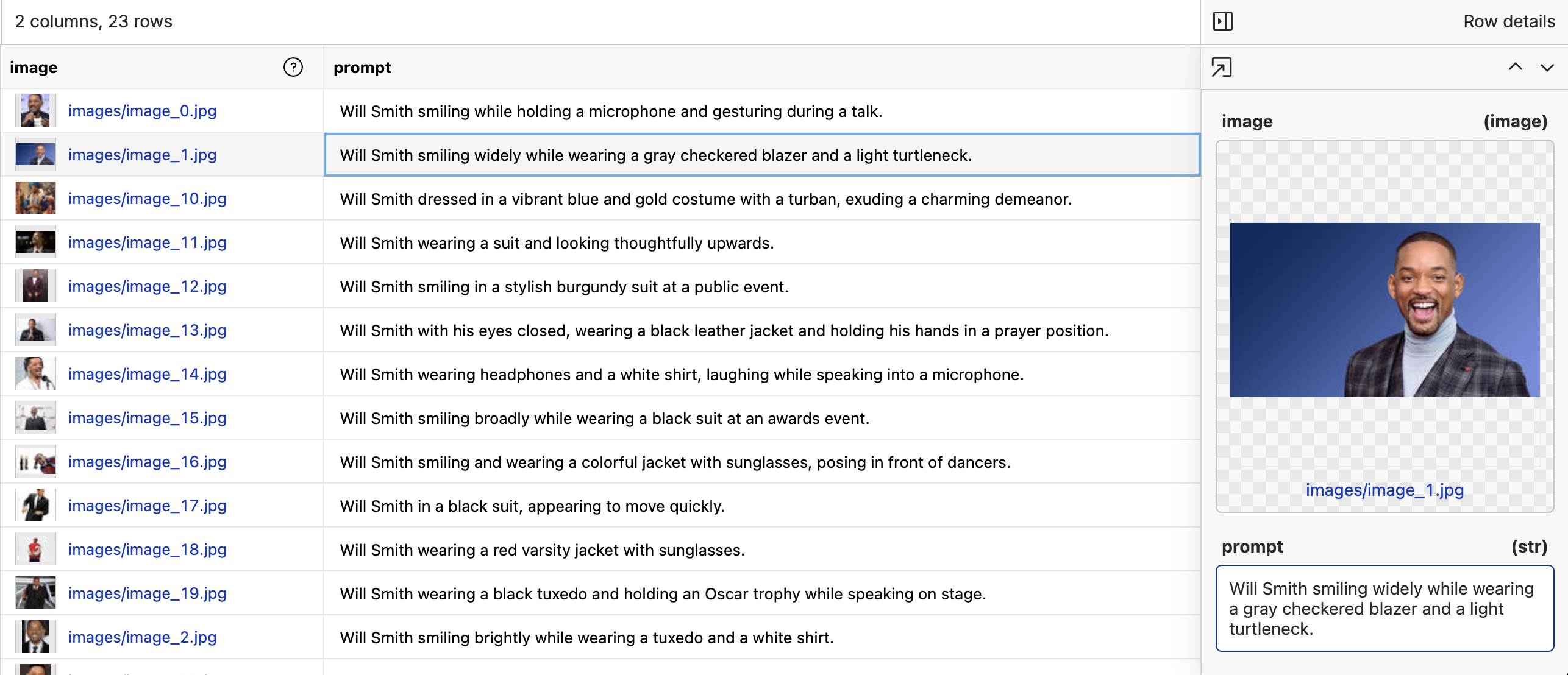1568x675 pixels.
Task: Open images/image_10.jpg link
Action: pyautogui.click(x=147, y=199)
